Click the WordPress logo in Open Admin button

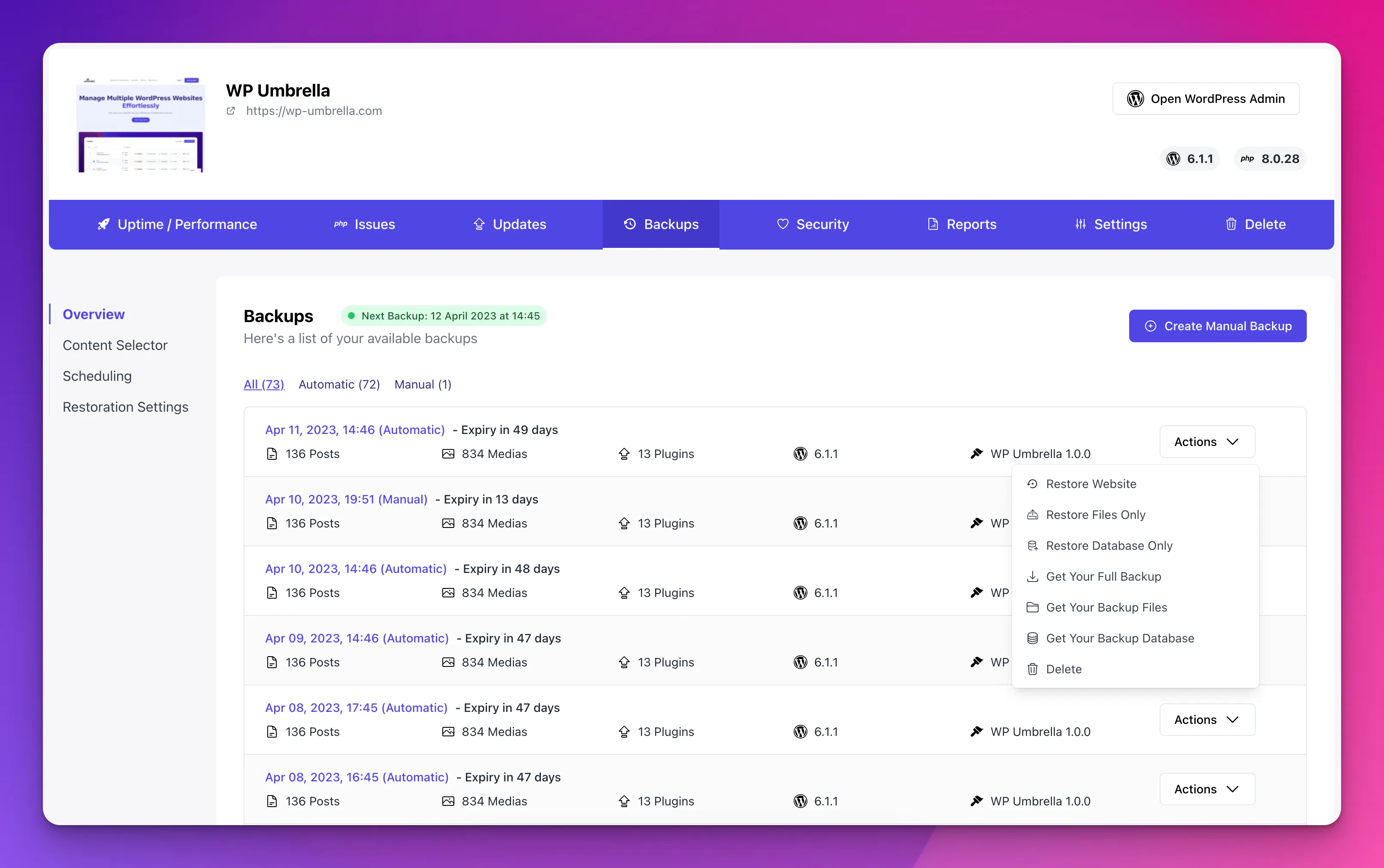click(1135, 99)
